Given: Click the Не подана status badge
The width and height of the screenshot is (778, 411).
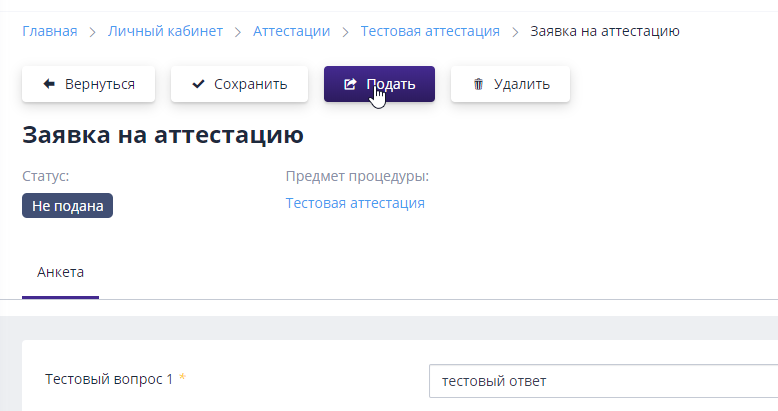Looking at the screenshot, I should click(67, 206).
